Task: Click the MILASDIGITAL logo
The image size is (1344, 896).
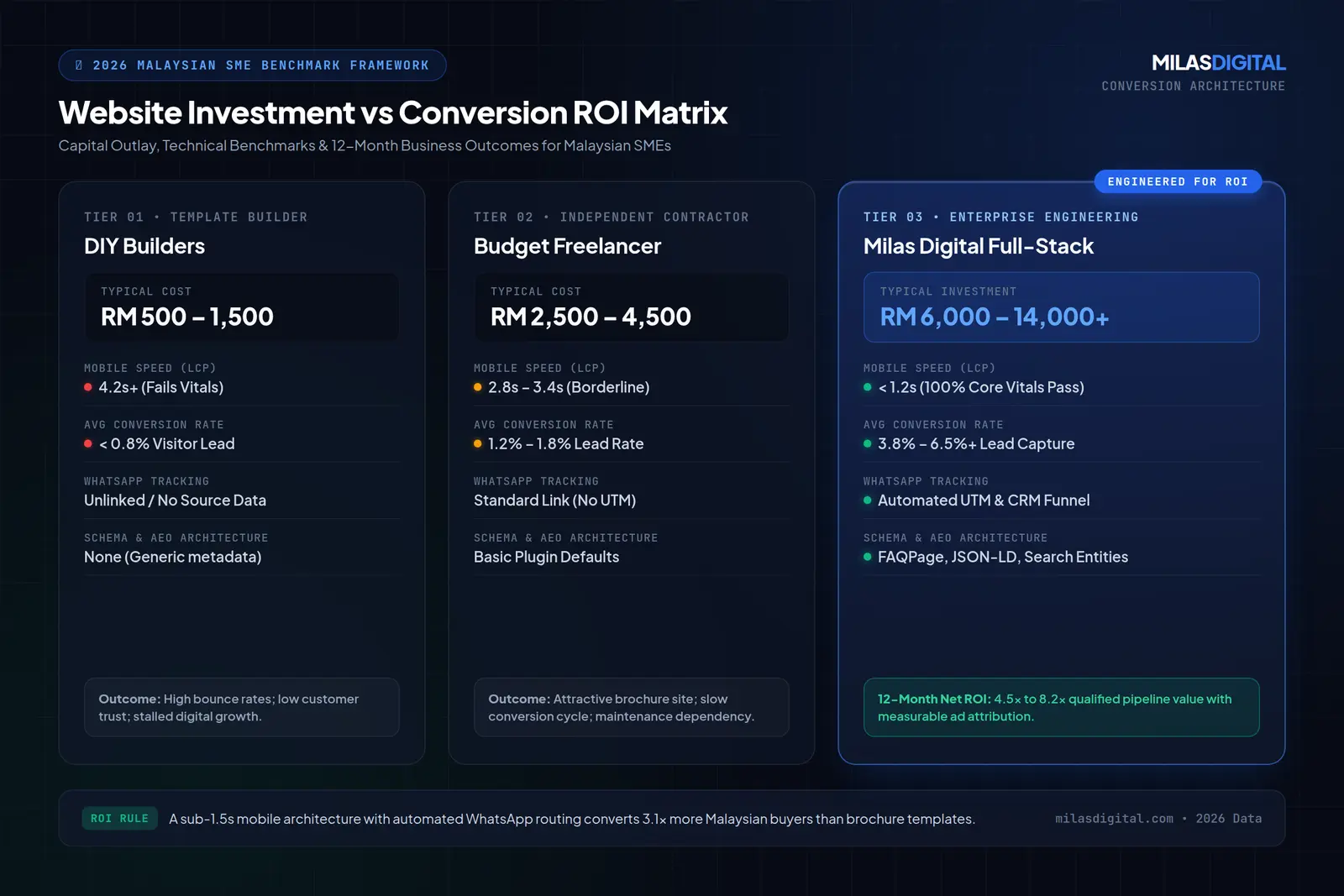Action: point(1218,63)
